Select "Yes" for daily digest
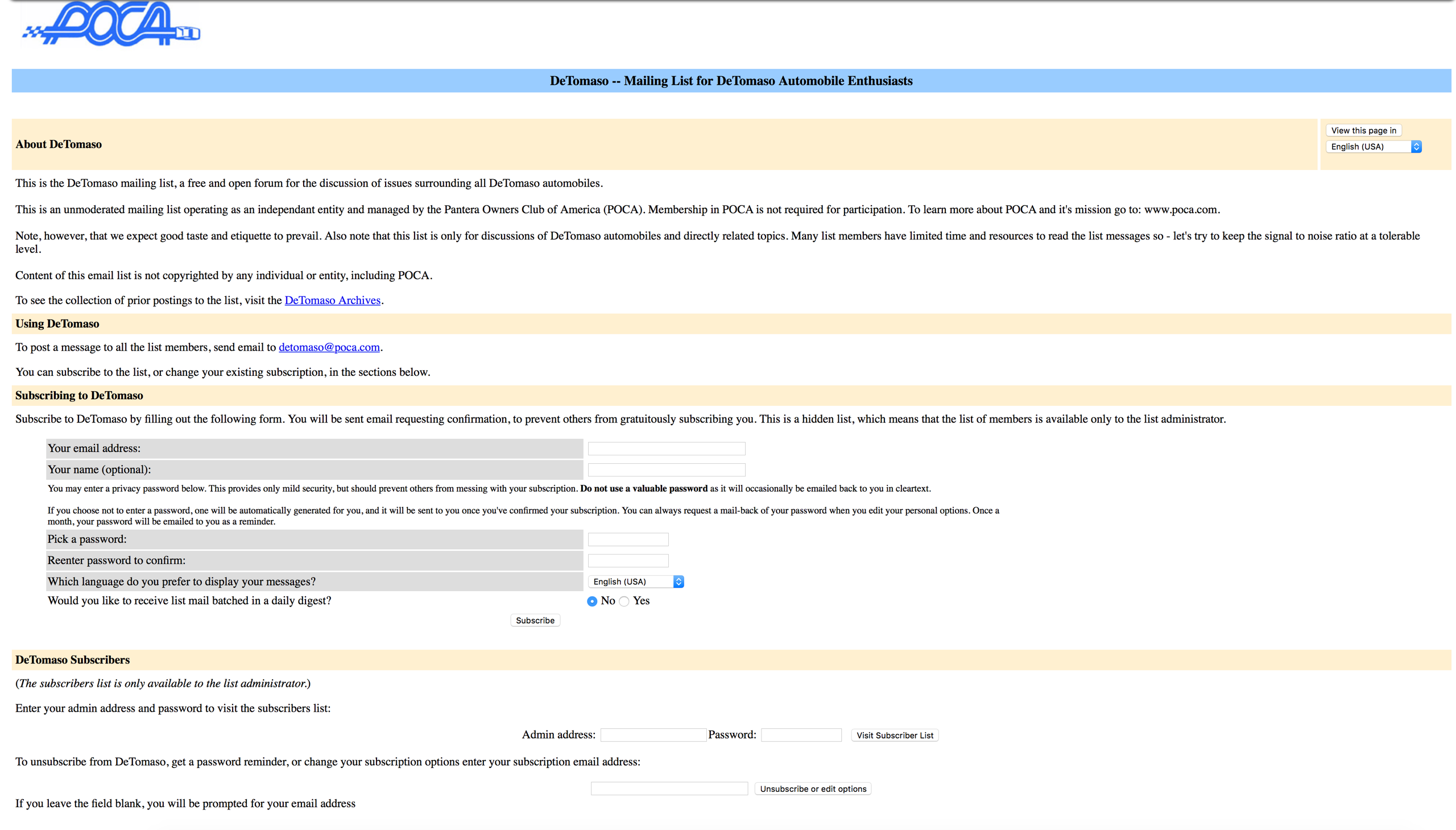 click(623, 601)
